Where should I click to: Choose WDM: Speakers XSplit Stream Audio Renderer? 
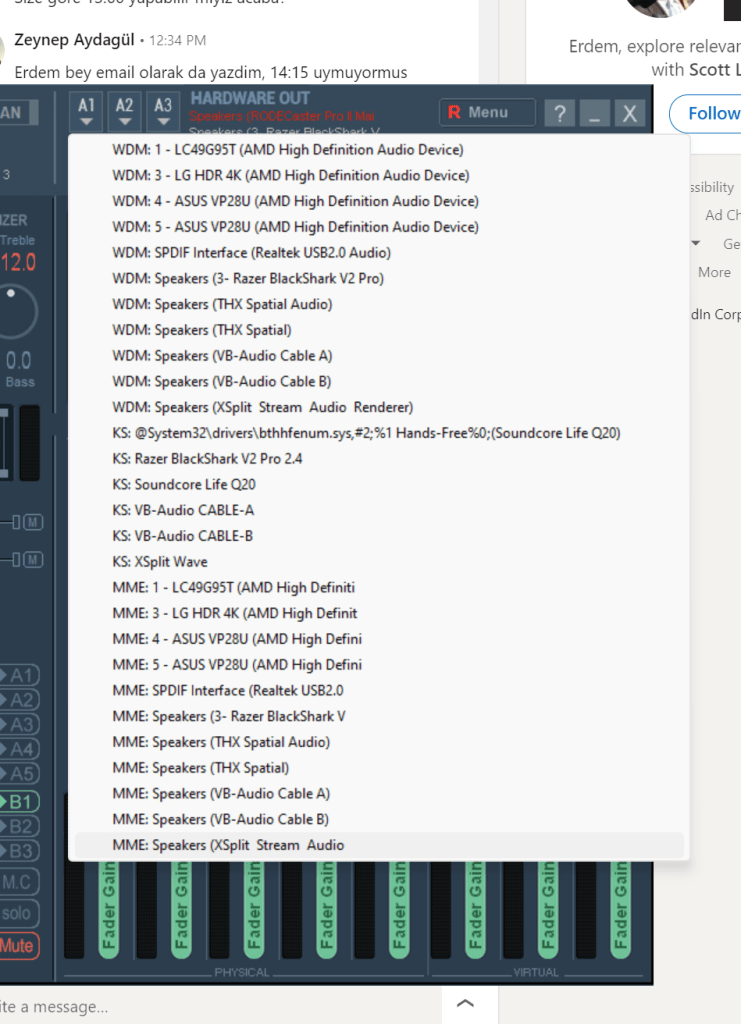[x=379, y=408]
